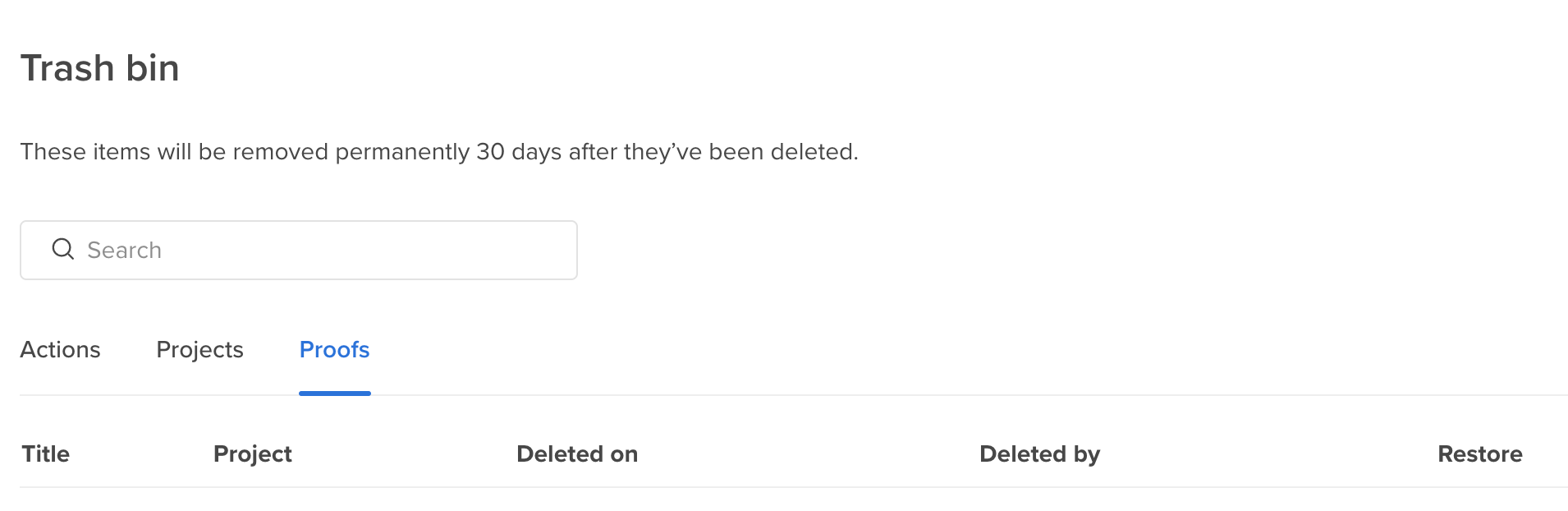The height and width of the screenshot is (511, 1568).
Task: Click the Search placeholder text
Action: (x=124, y=250)
